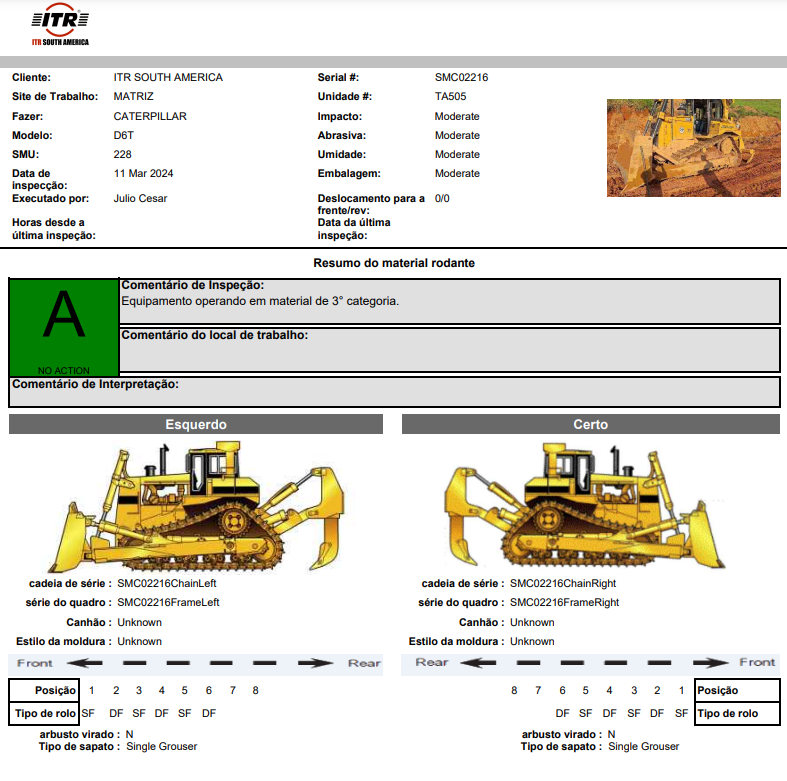Select the work site value MATRIZ
This screenshot has width=787, height=781.
pos(134,96)
